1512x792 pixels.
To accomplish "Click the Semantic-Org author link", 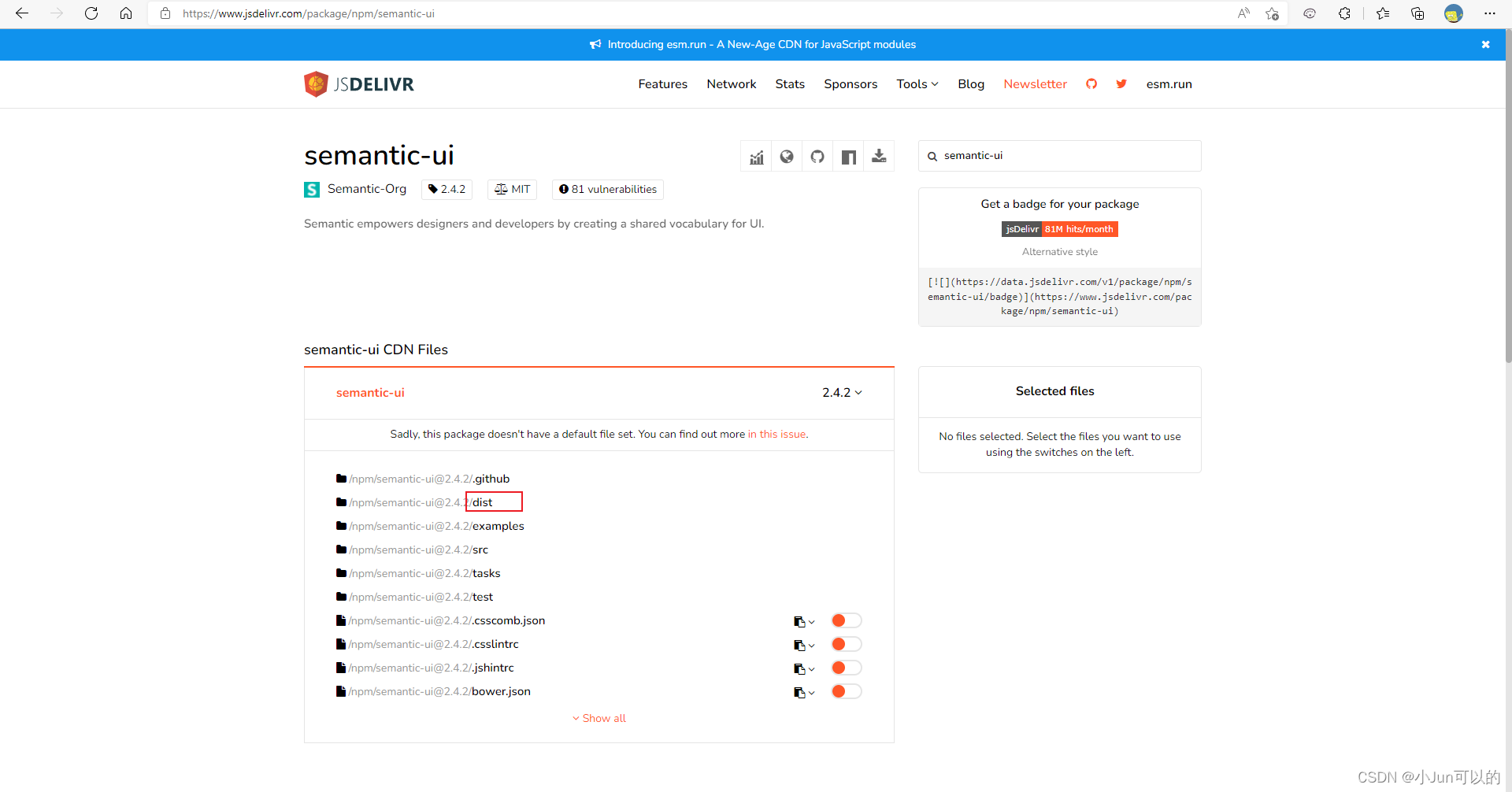I will click(x=367, y=189).
